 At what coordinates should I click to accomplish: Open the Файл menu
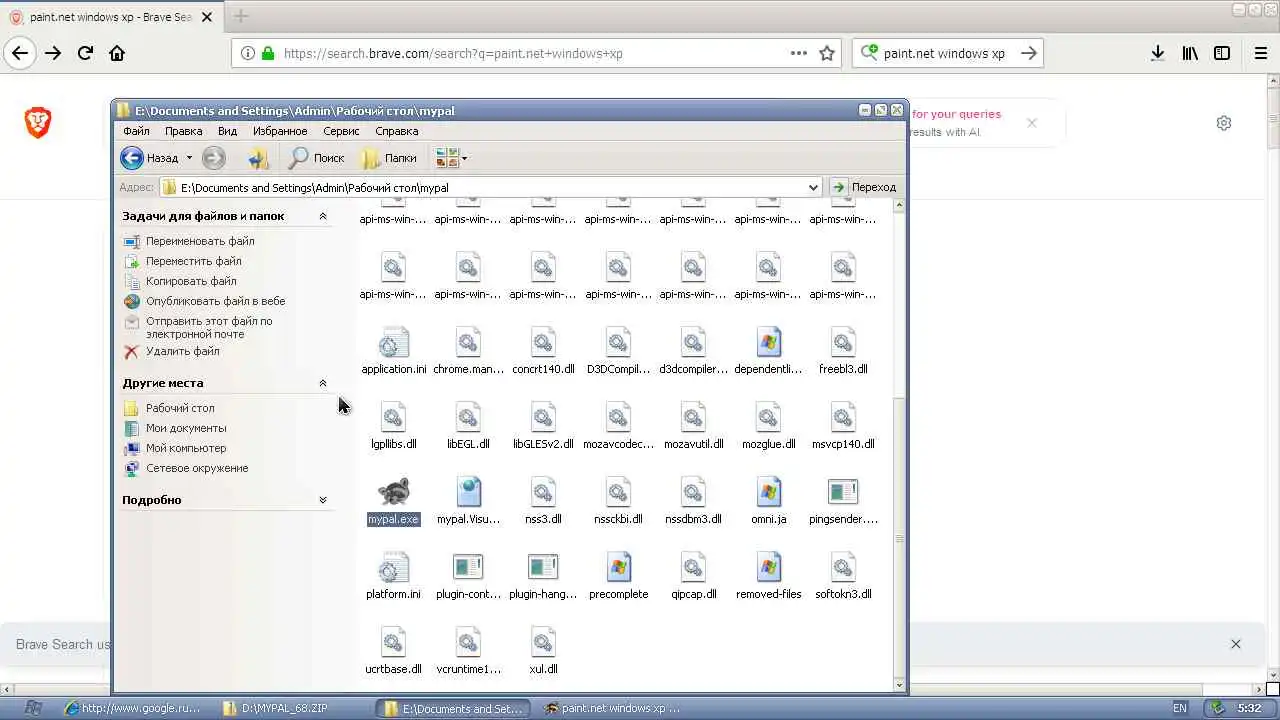(136, 131)
